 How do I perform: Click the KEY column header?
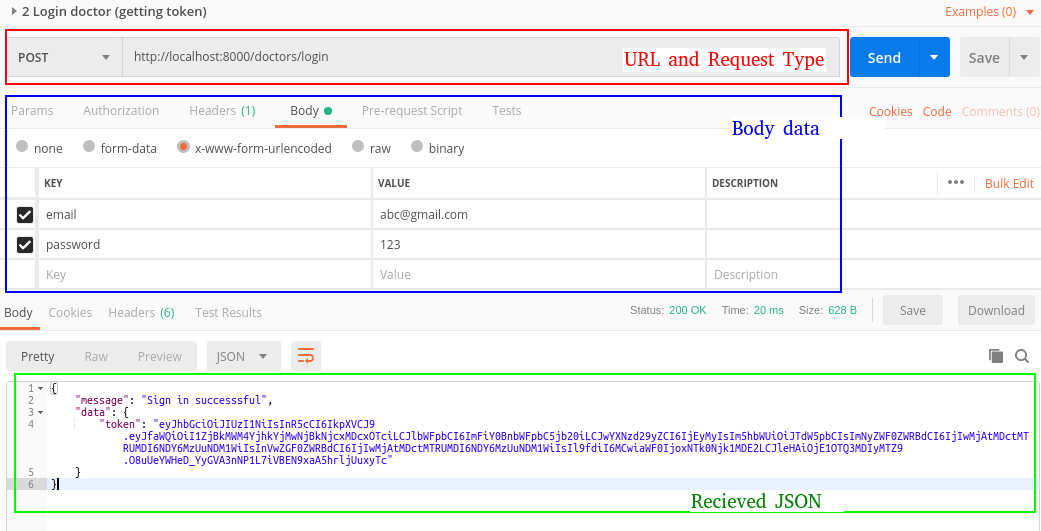tap(53, 183)
